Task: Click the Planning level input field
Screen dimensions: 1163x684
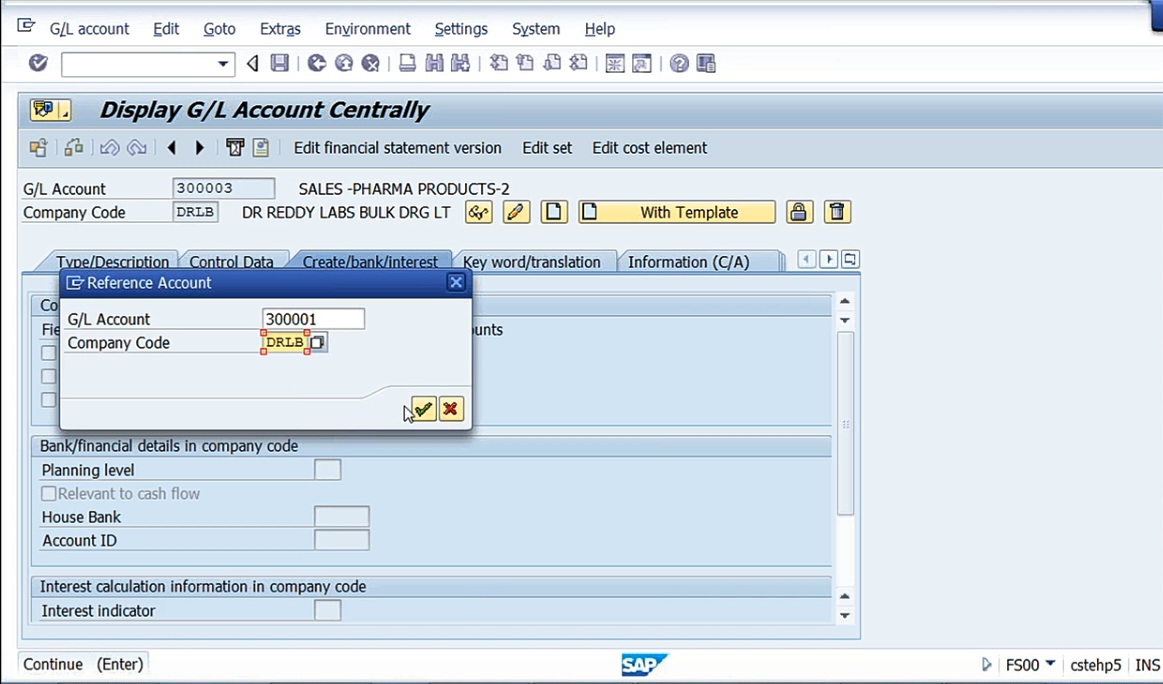Action: pos(327,470)
